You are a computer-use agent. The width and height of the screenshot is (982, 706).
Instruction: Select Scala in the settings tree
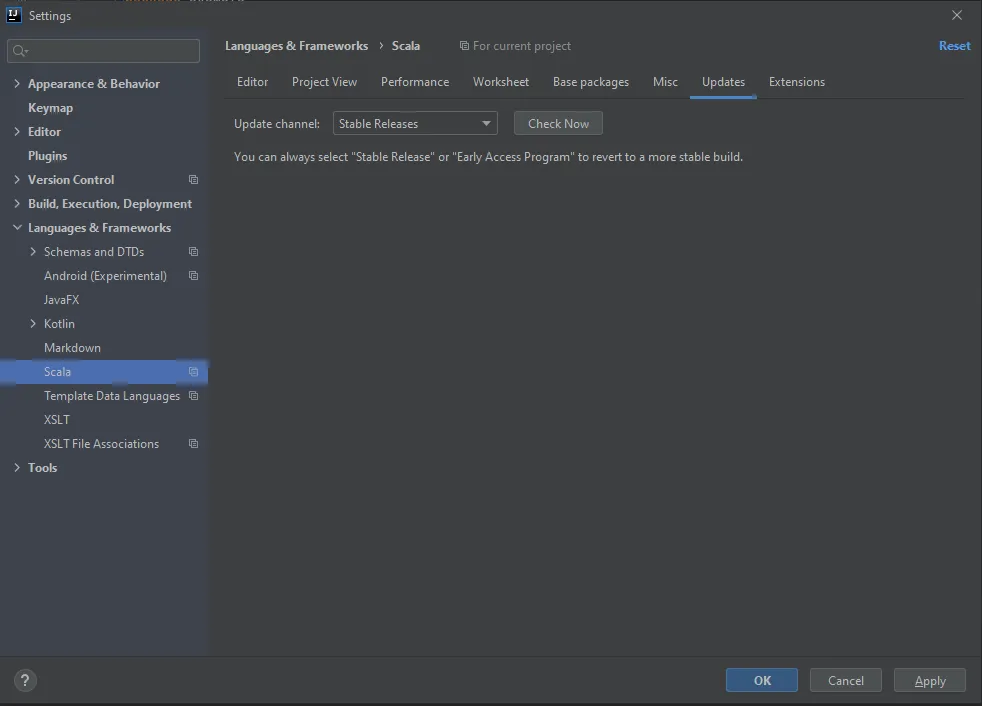click(x=104, y=371)
